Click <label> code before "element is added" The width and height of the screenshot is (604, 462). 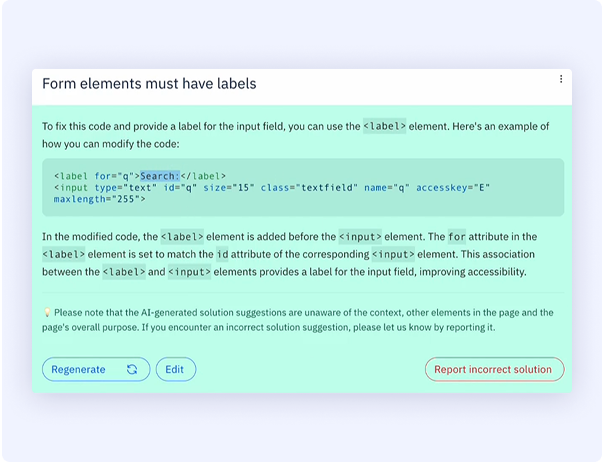point(182,237)
